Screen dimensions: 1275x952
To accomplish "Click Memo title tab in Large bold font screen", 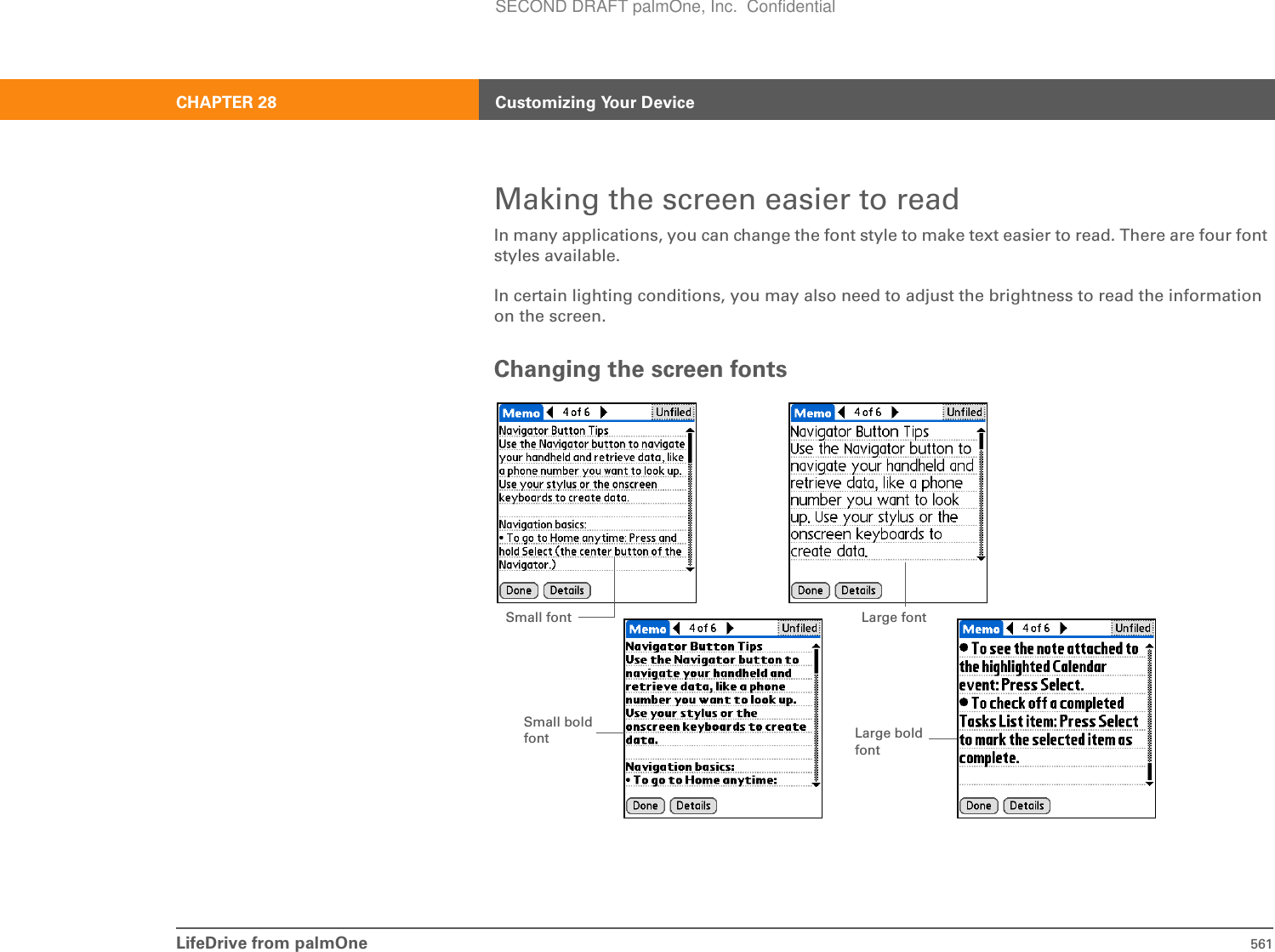I will [982, 629].
